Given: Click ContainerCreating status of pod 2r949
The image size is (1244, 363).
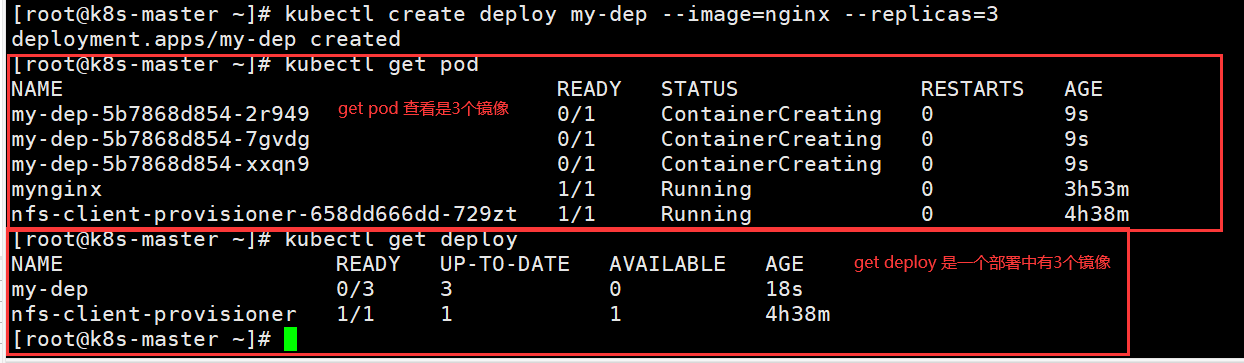Looking at the screenshot, I should point(771,114).
